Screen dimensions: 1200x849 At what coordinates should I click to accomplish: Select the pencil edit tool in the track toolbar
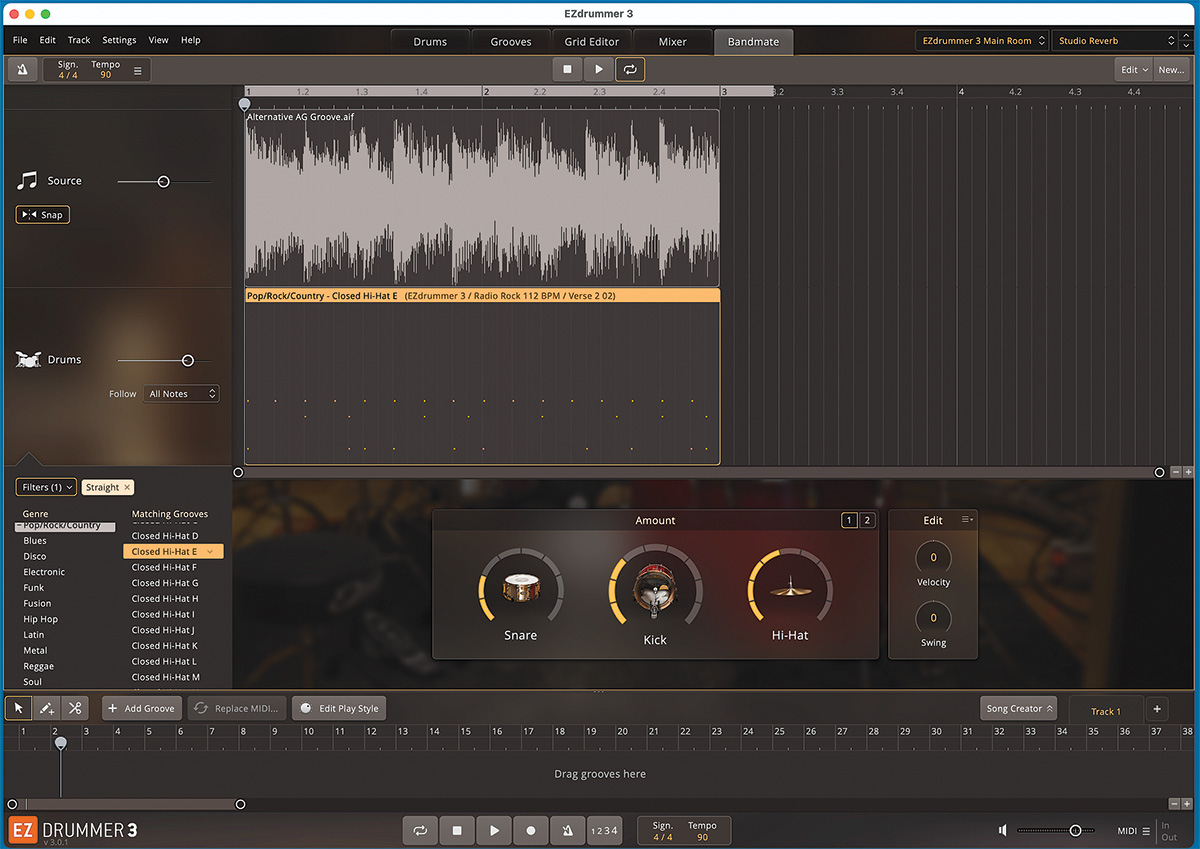(x=46, y=708)
